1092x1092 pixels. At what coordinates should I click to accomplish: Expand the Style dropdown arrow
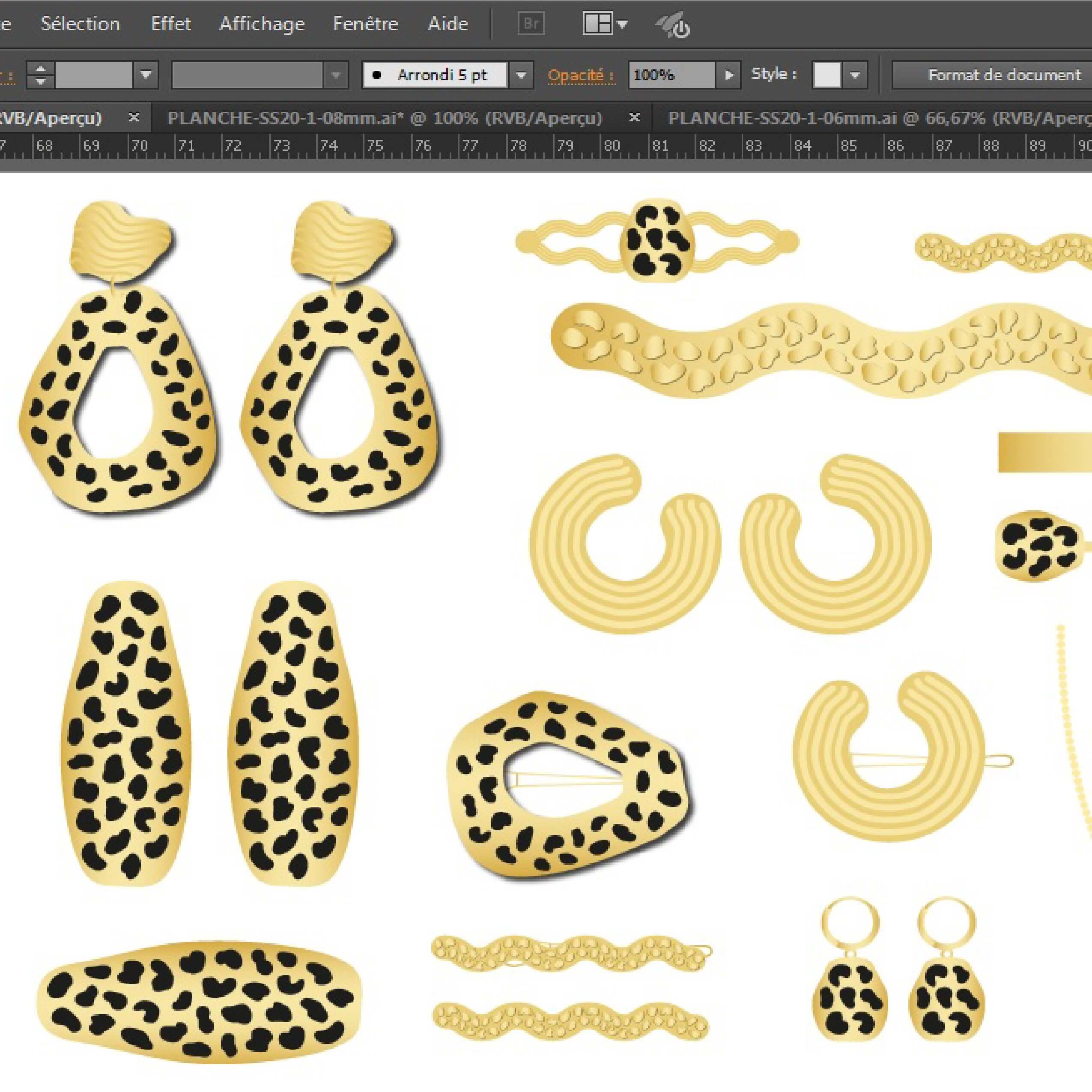(855, 75)
